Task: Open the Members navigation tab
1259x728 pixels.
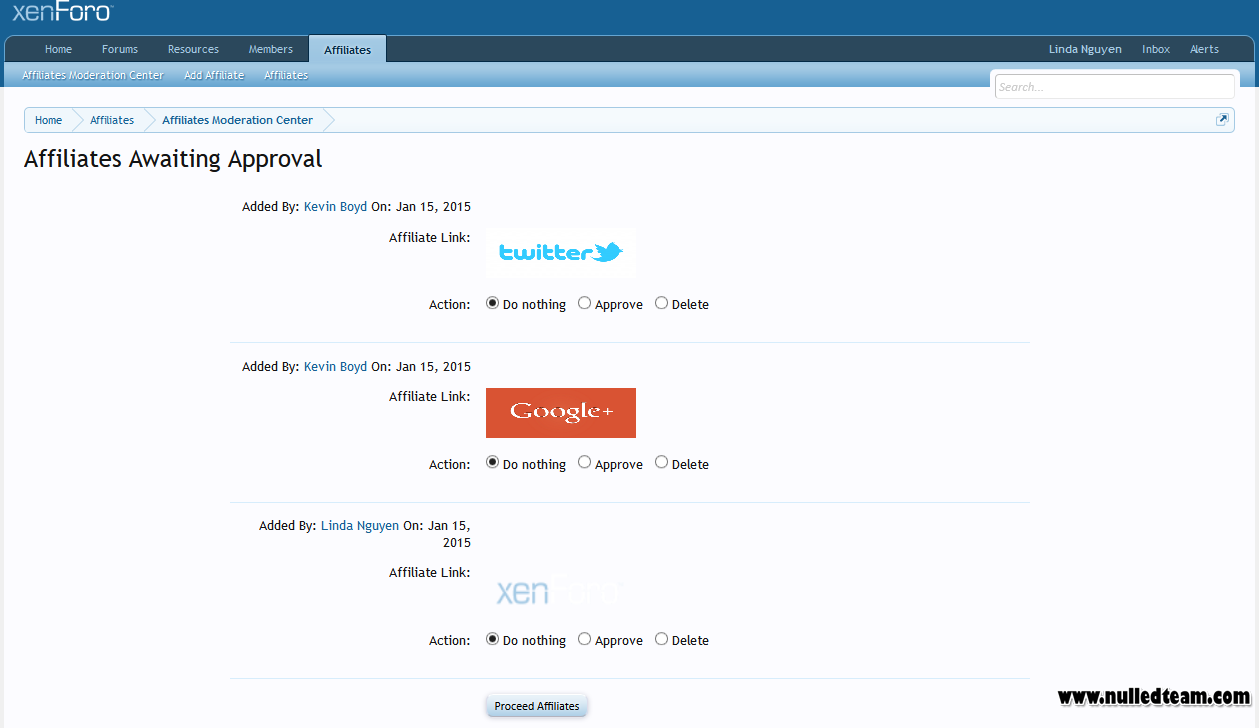Action: pos(271,49)
